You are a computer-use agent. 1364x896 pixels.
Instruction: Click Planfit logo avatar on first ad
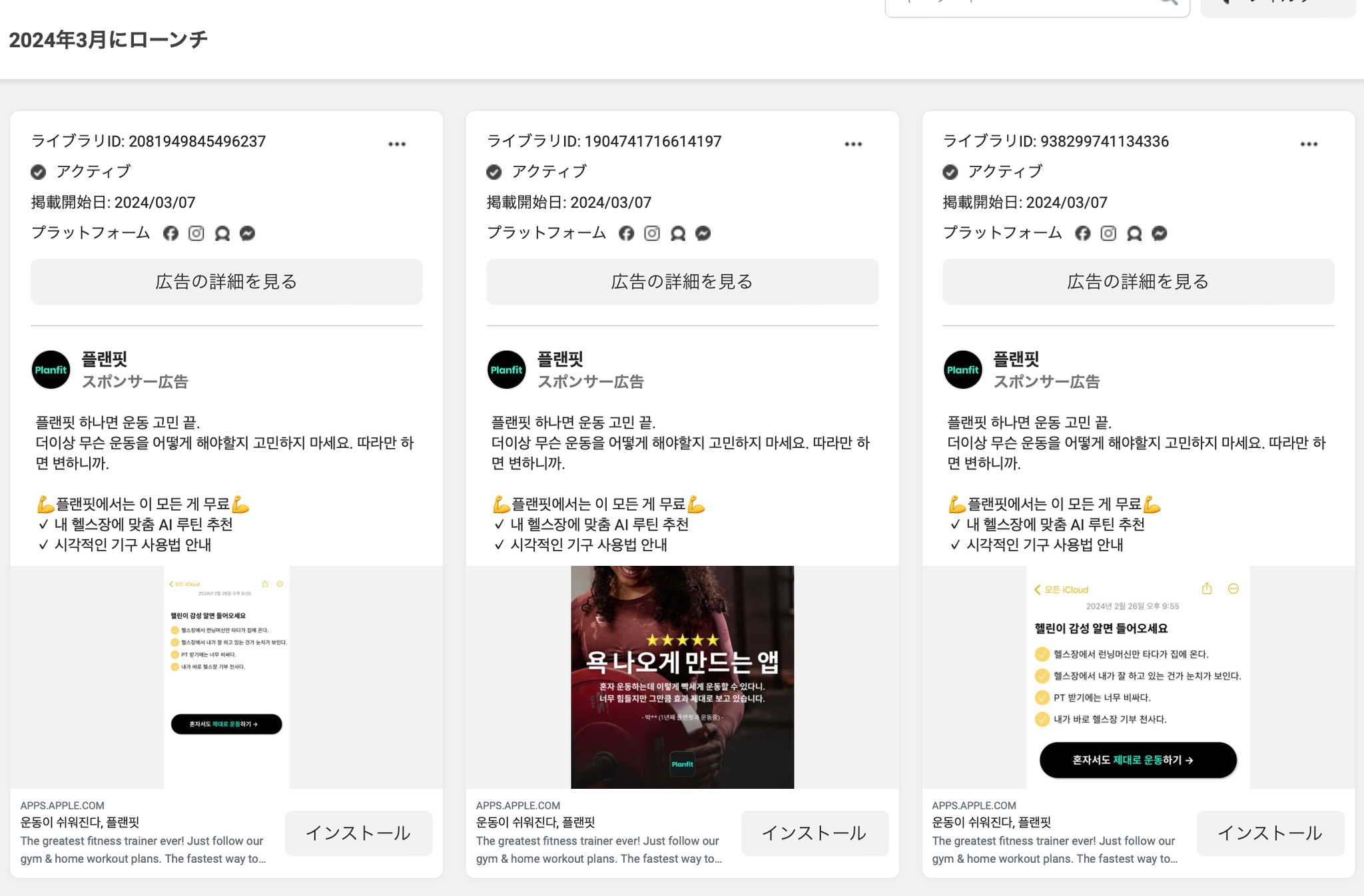coord(51,370)
